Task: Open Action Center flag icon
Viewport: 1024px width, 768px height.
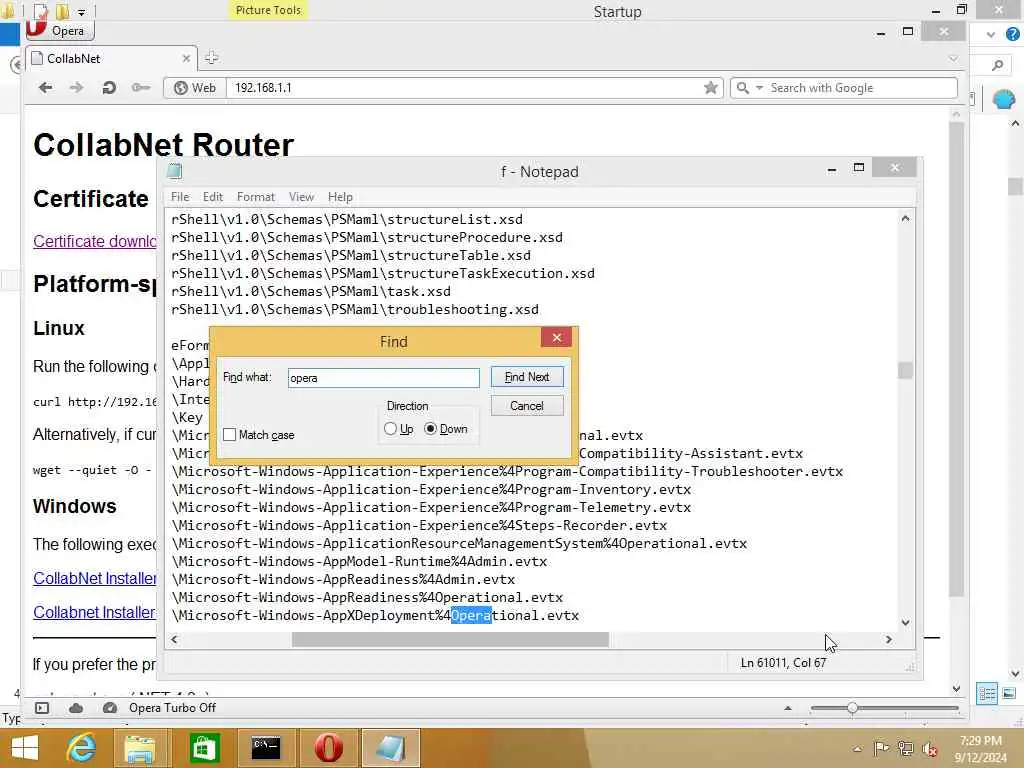Action: [881, 748]
